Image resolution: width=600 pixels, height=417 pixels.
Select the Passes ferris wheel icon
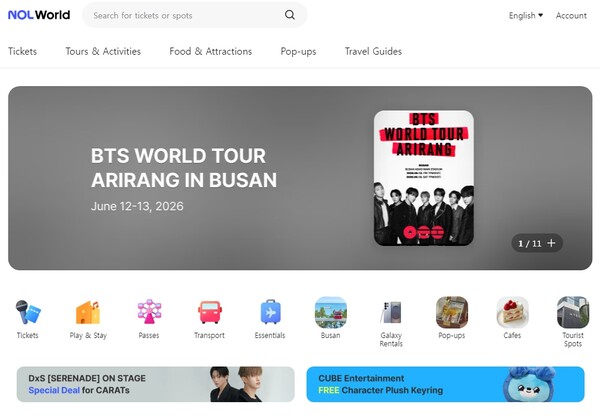point(149,312)
